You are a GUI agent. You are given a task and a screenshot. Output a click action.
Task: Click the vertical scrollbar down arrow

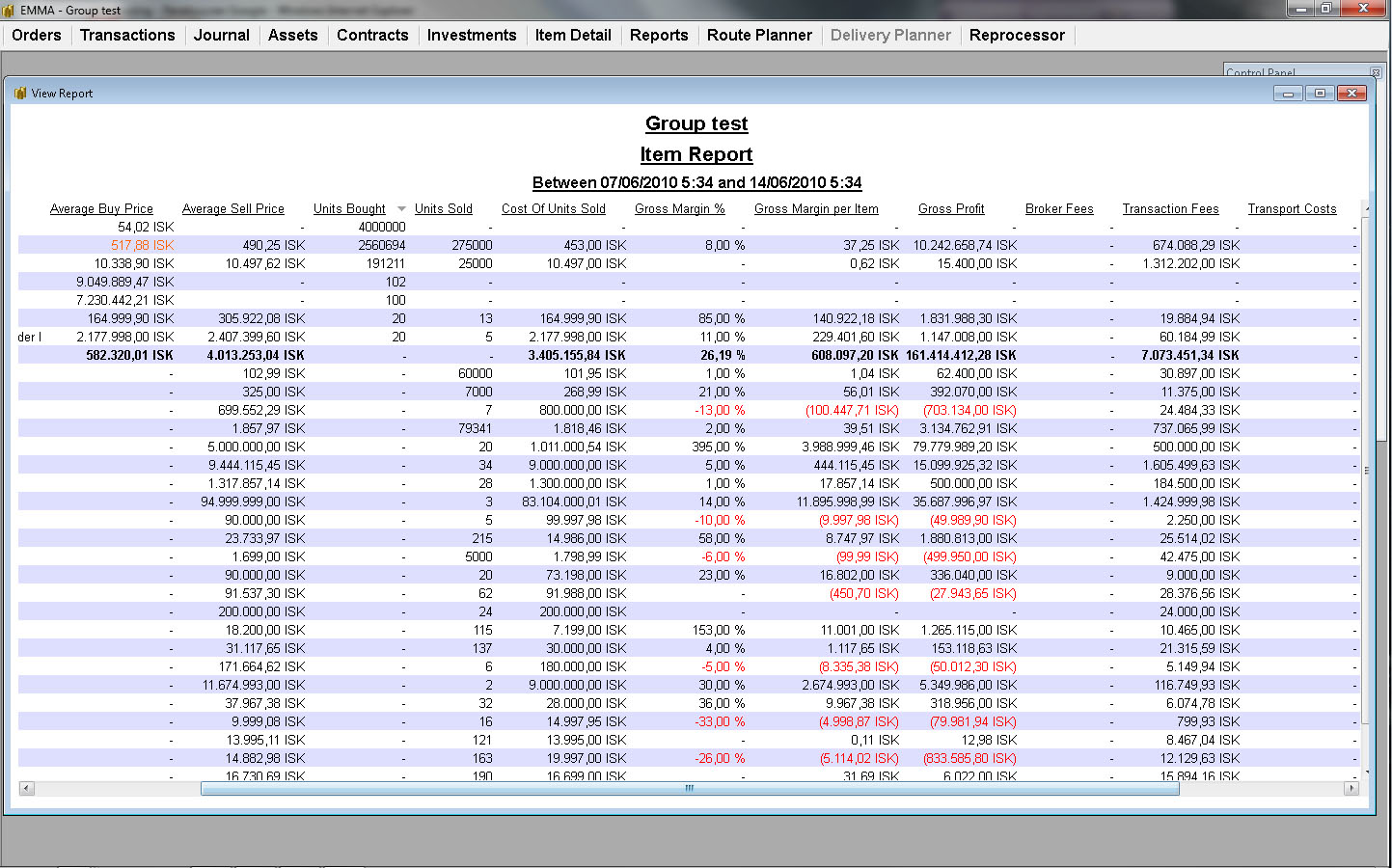tap(1366, 773)
